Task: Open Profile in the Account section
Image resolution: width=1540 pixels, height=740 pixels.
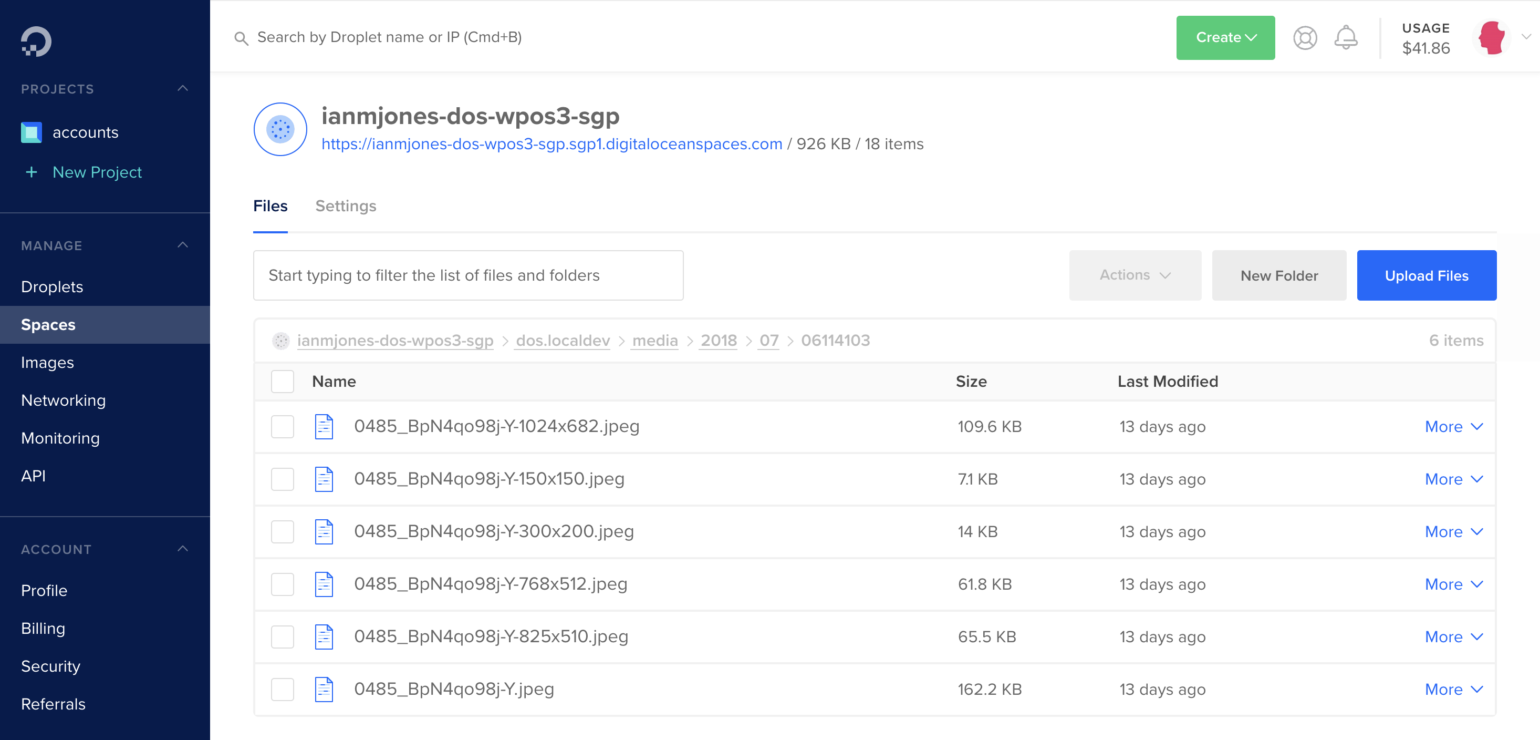Action: point(44,591)
